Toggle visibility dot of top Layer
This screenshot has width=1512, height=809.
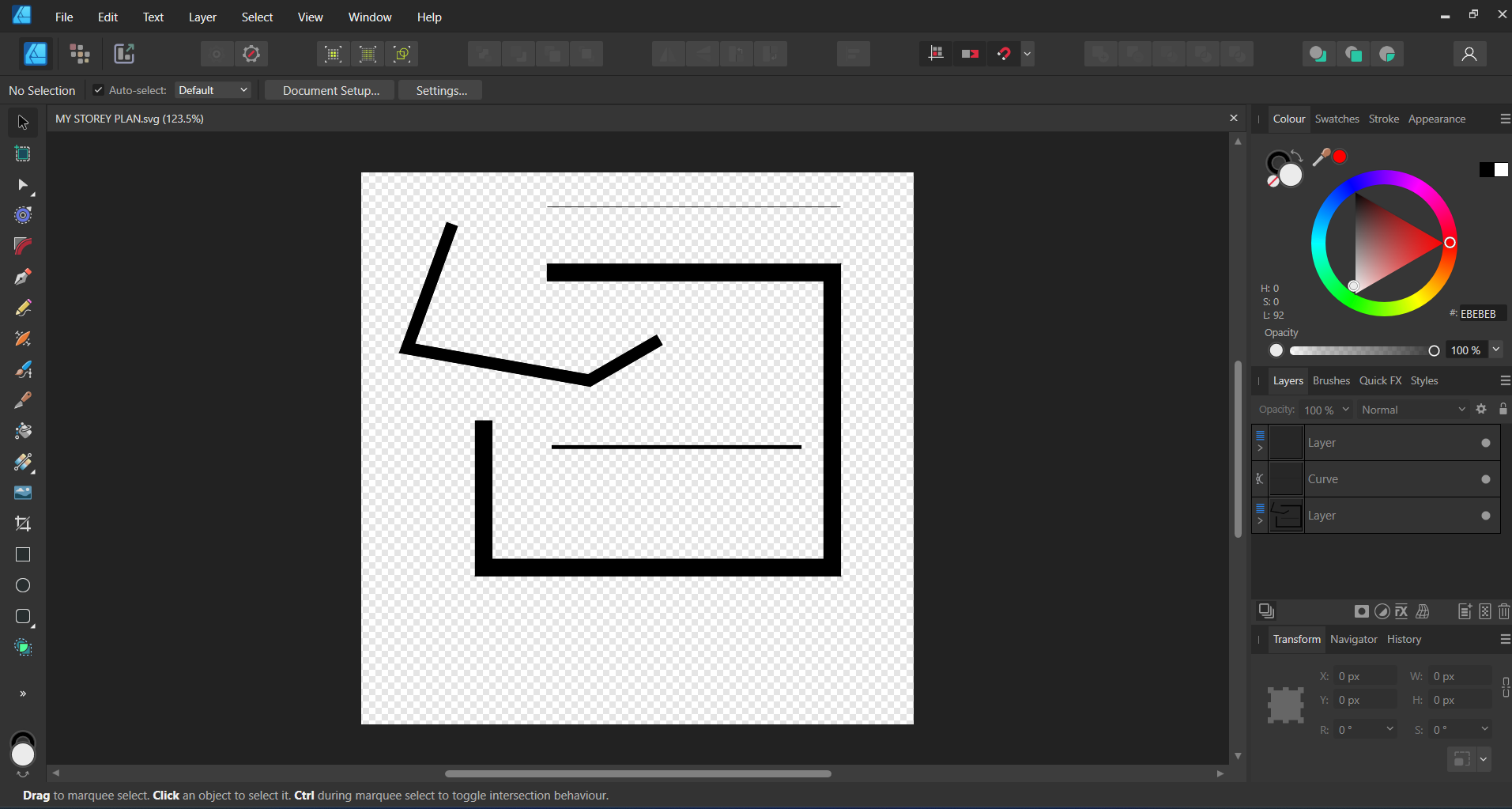(1486, 443)
